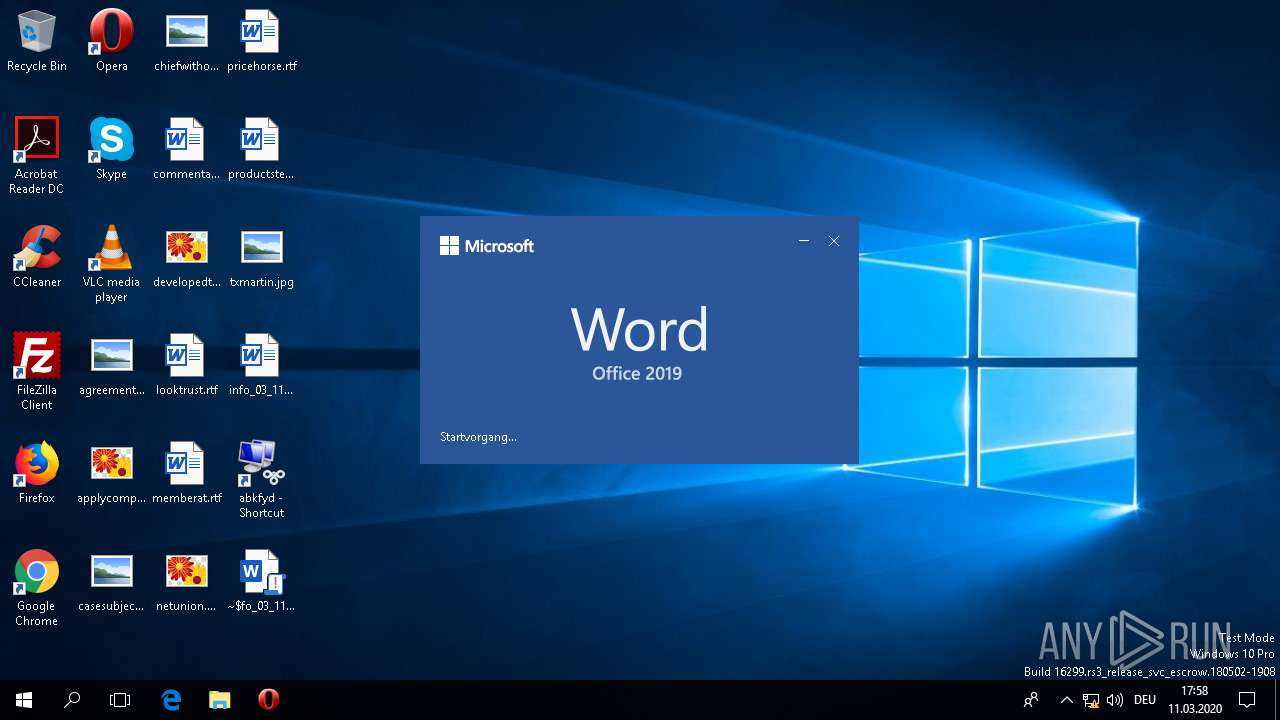Open clock showing 17:58 date
Screen dimensions: 1280x720
(x=1194, y=700)
